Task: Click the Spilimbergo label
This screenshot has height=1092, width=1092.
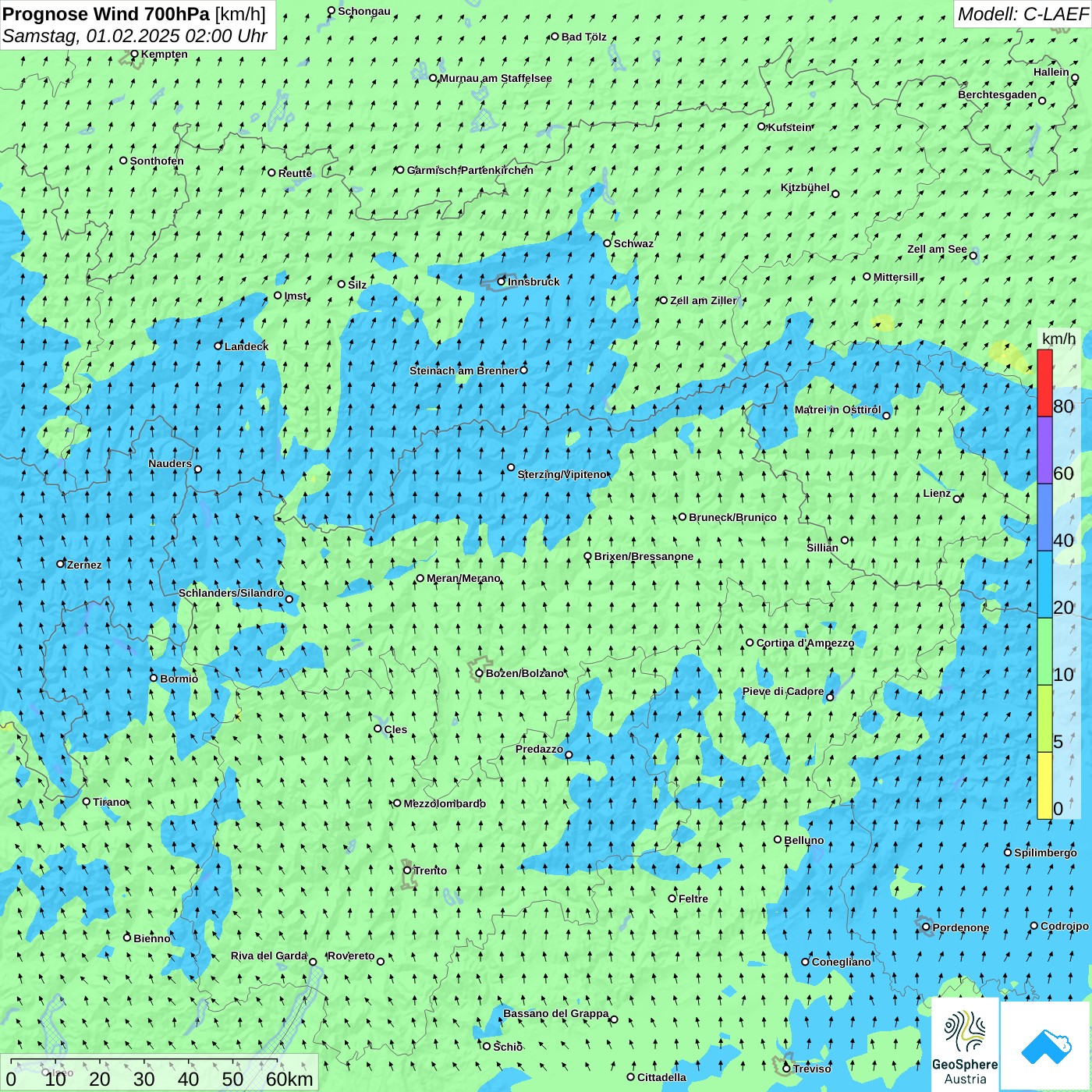Action: tap(1045, 853)
